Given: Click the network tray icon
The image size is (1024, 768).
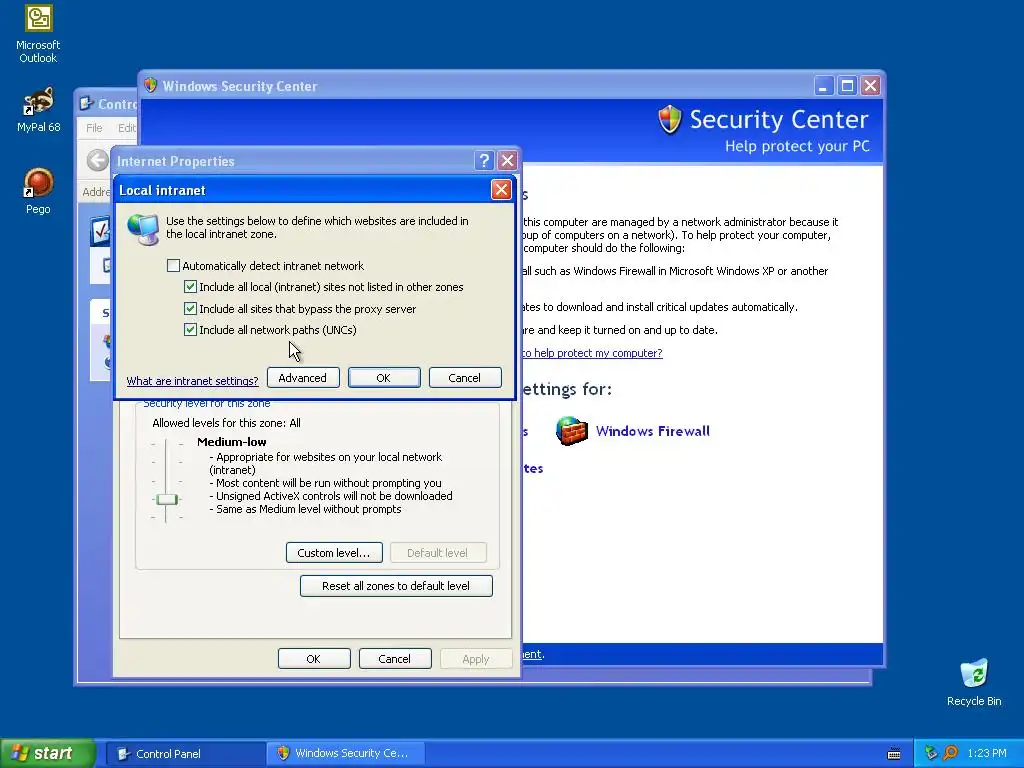Looking at the screenshot, I should point(931,753).
